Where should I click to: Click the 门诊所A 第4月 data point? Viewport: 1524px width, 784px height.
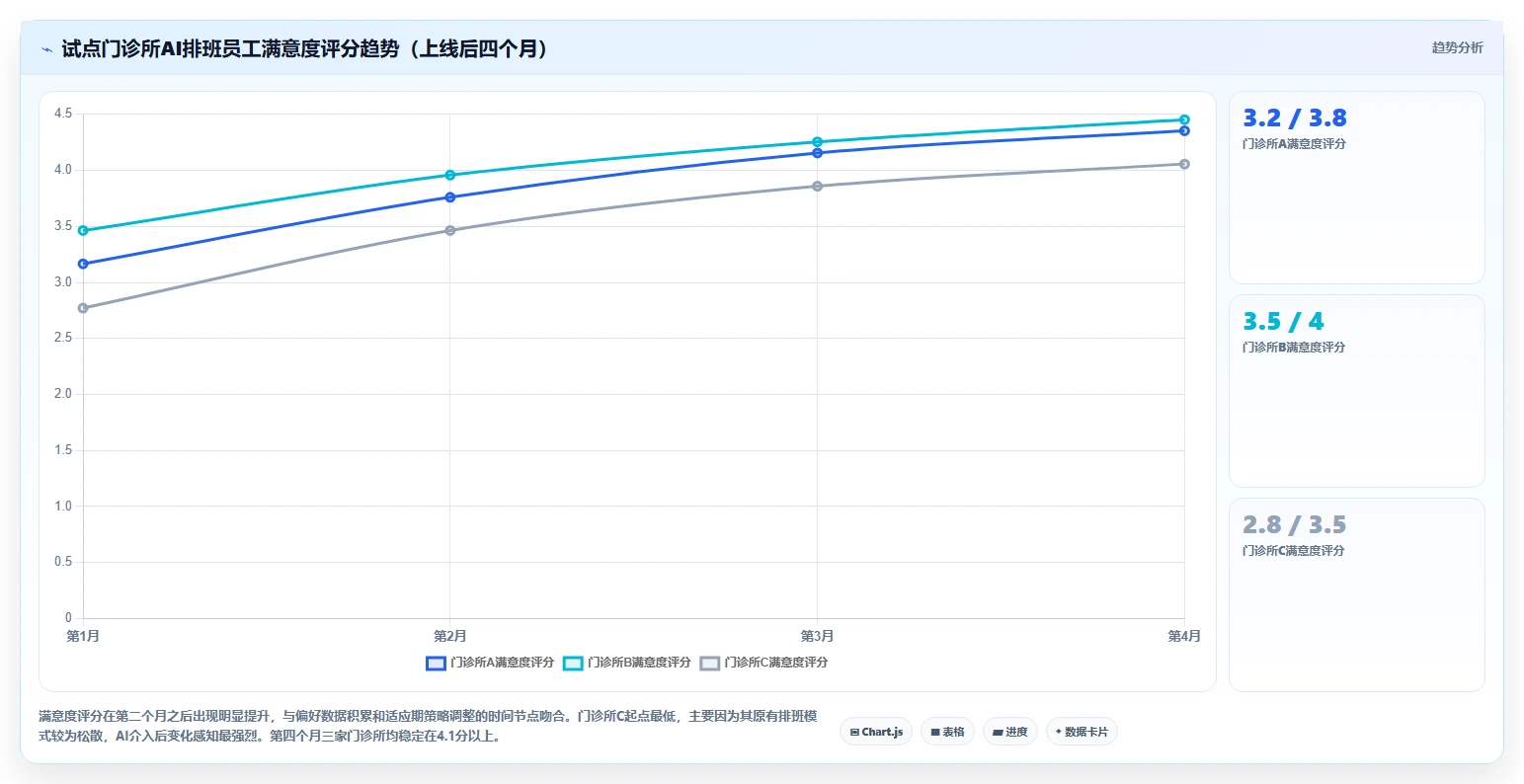click(x=1184, y=130)
